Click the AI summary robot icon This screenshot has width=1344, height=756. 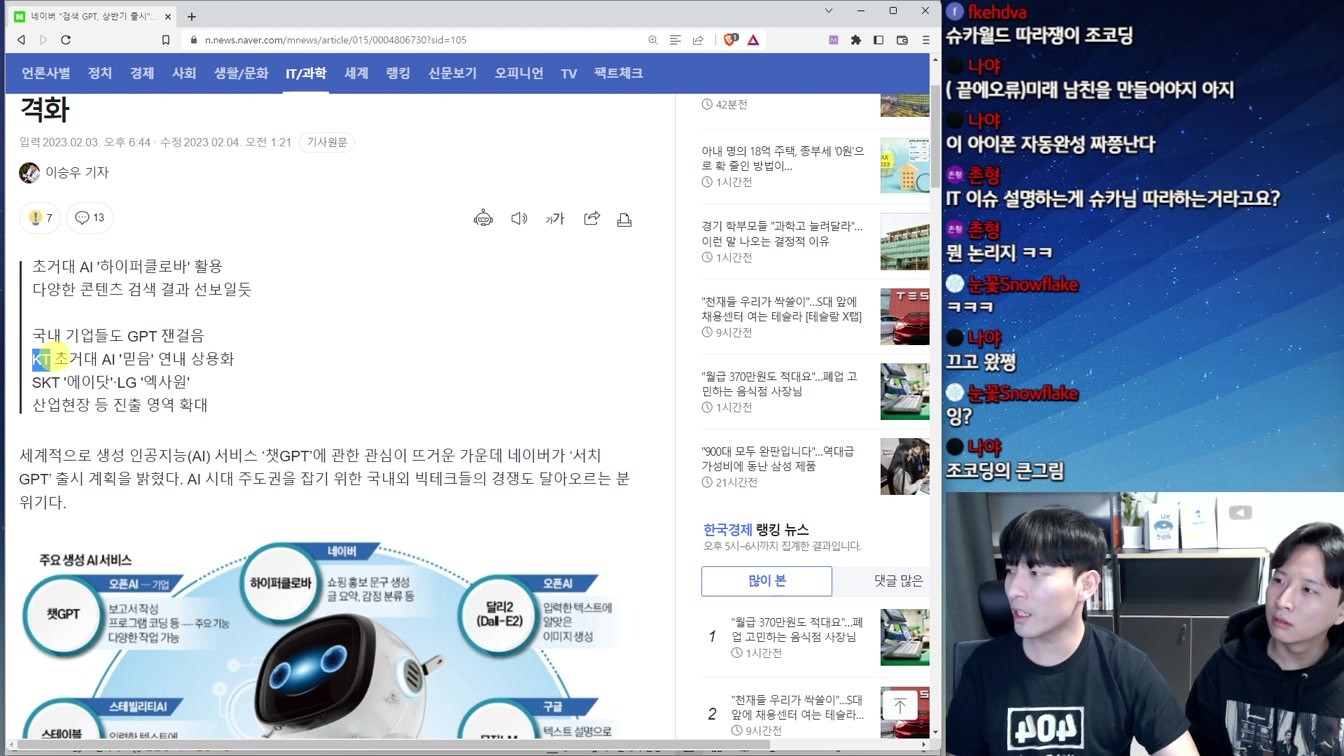tap(483, 218)
